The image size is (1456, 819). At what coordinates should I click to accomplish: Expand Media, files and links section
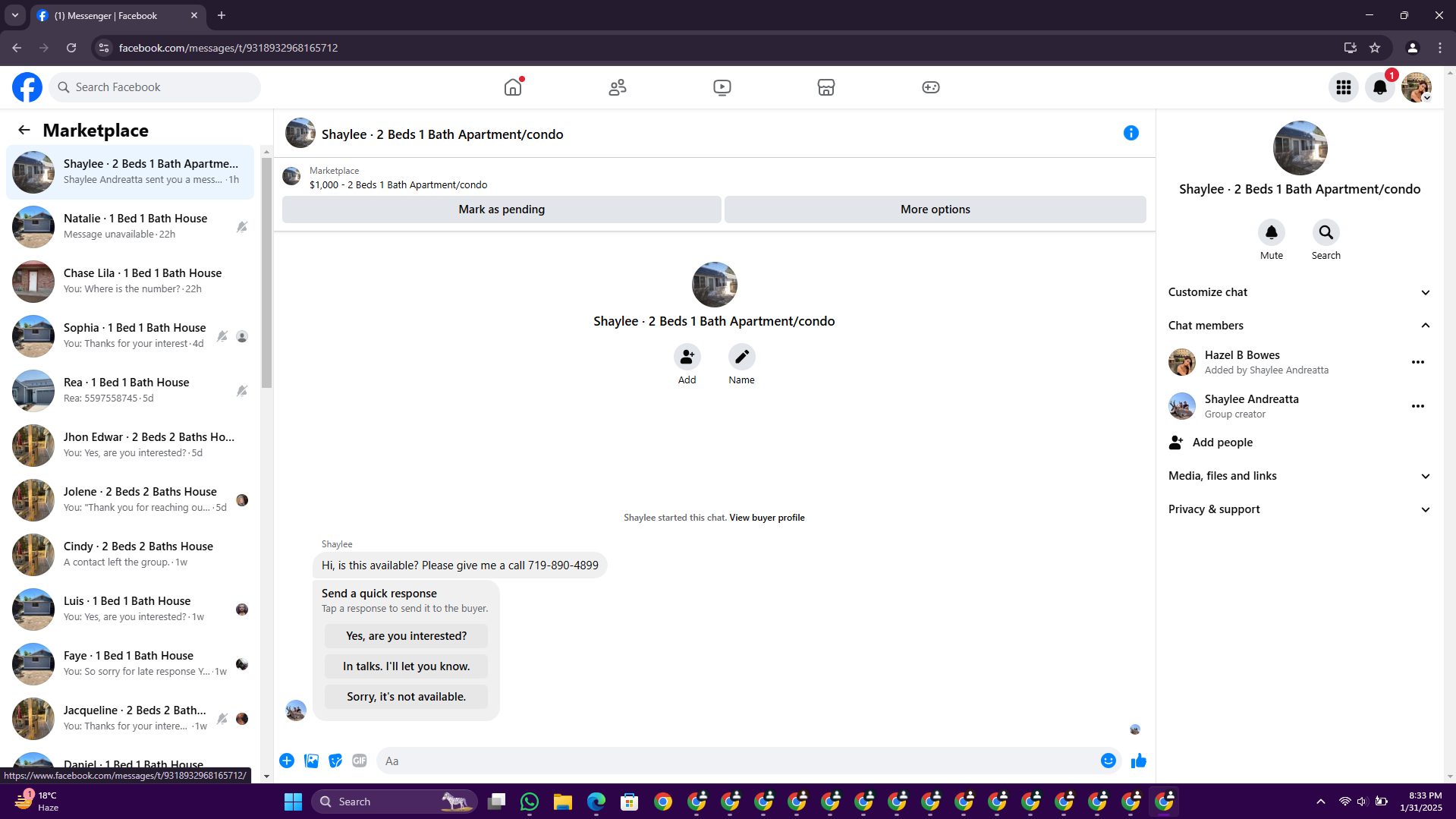1299,476
